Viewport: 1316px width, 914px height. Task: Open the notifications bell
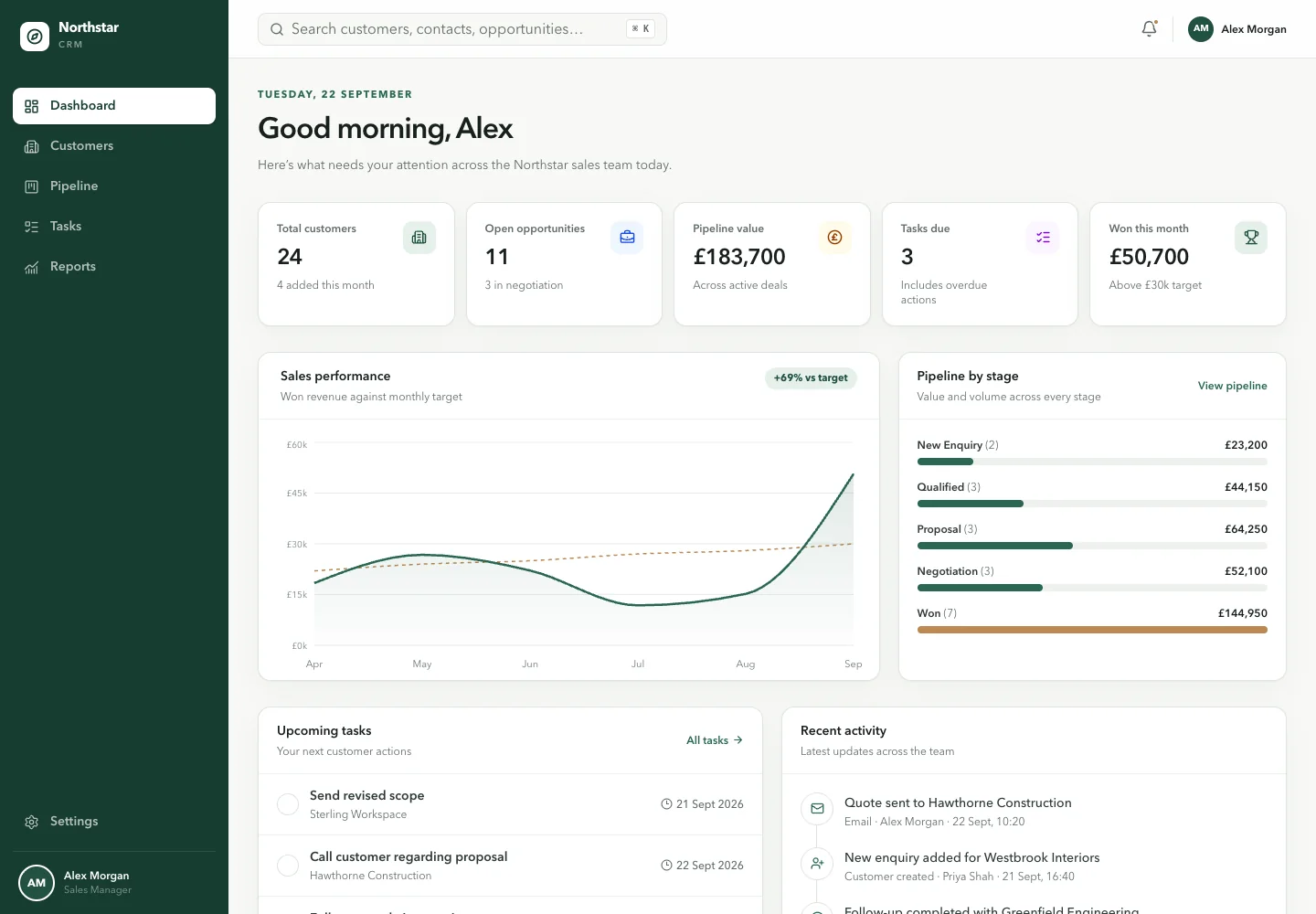tap(1150, 29)
